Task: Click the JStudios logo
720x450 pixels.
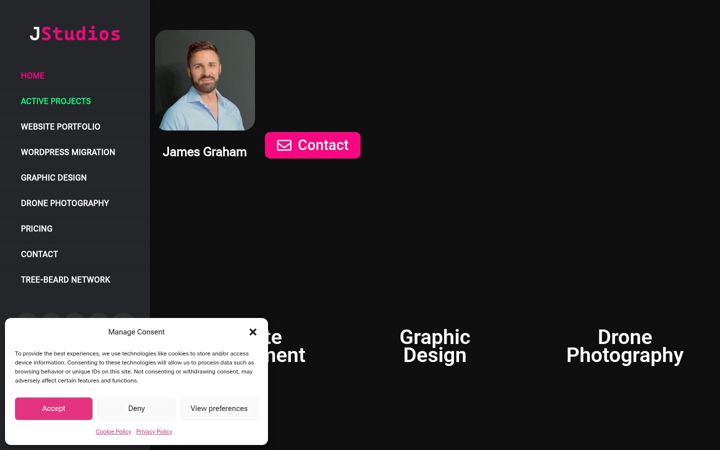Action: 75,34
